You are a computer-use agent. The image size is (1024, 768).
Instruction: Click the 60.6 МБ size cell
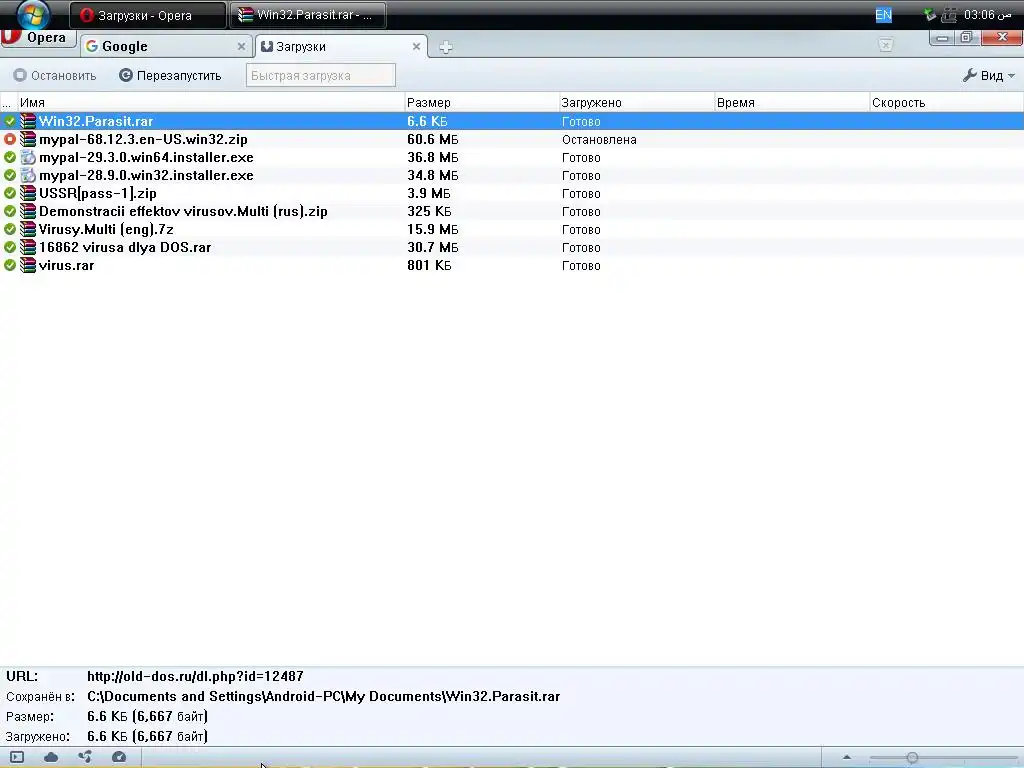tap(432, 139)
